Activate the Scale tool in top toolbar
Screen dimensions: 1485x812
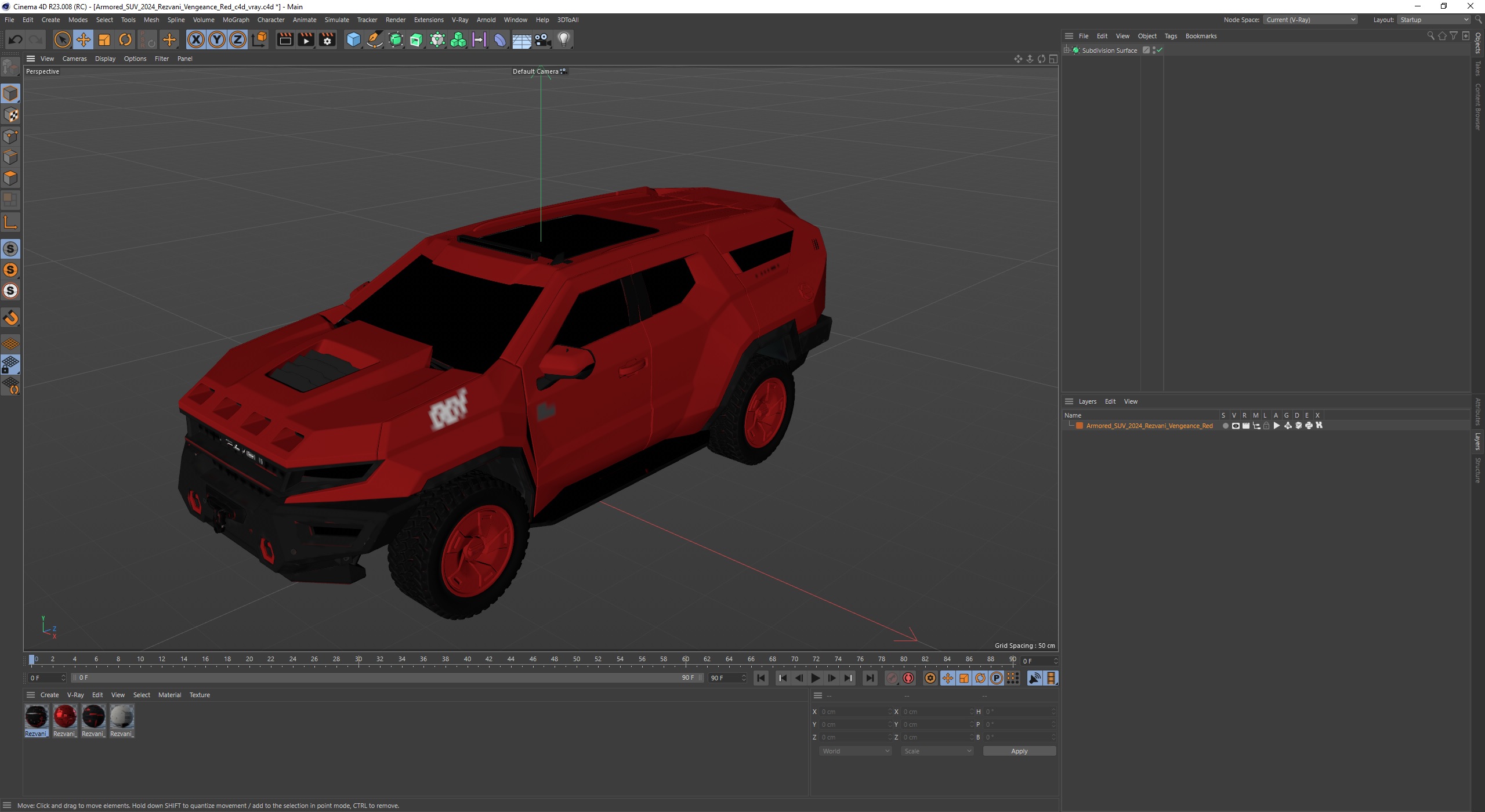point(104,39)
